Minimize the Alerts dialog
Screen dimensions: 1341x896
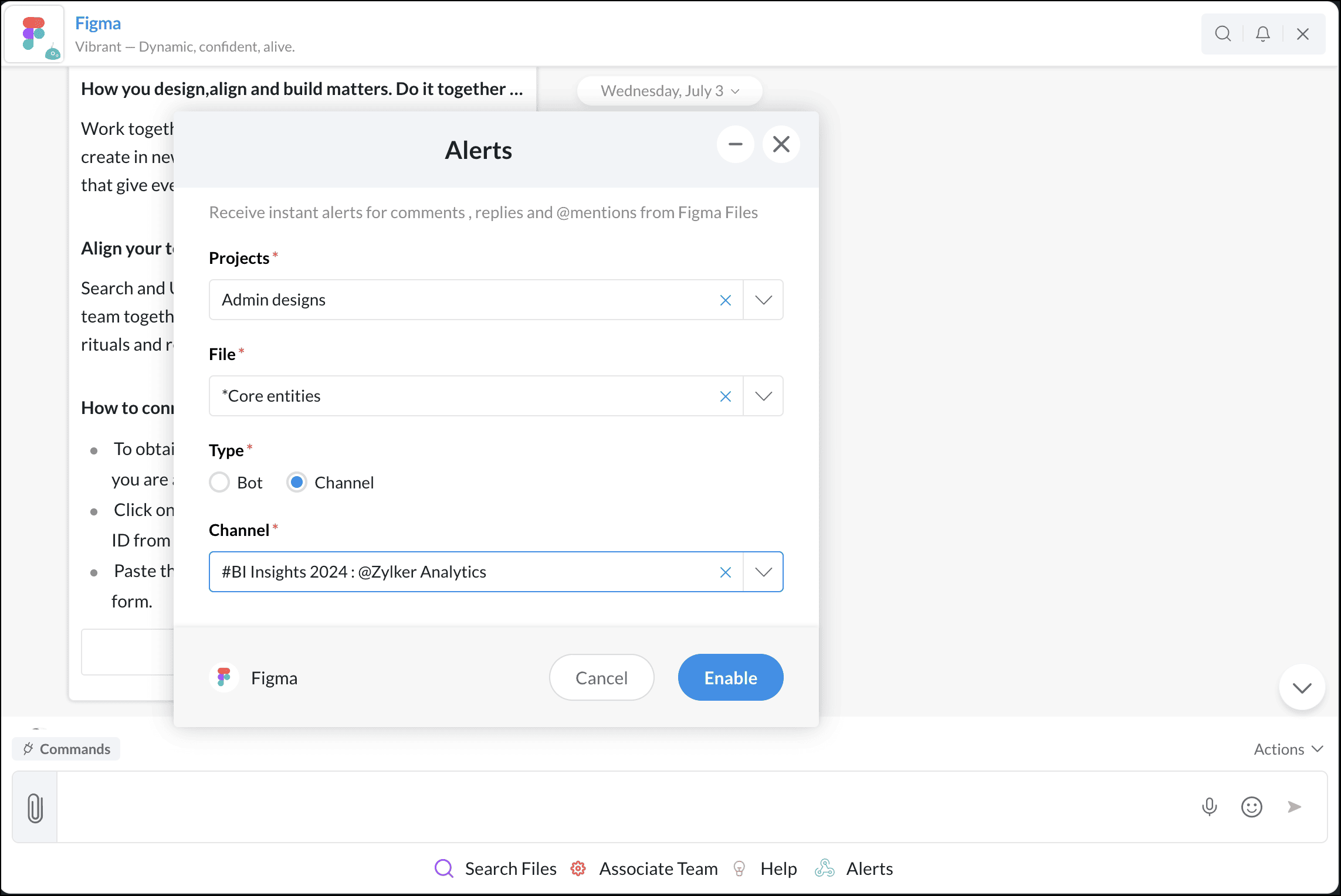tap(735, 144)
